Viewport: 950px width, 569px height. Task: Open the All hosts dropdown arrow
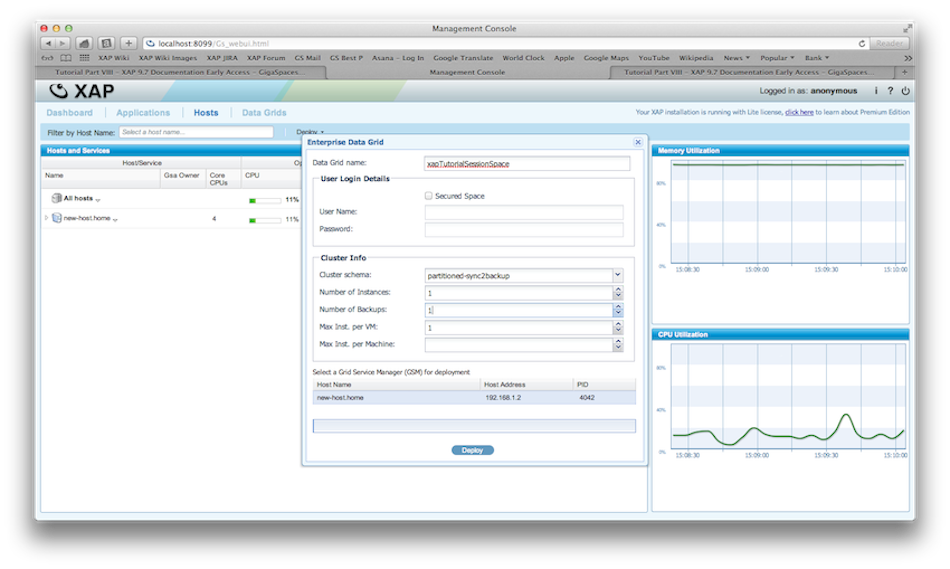(x=98, y=199)
